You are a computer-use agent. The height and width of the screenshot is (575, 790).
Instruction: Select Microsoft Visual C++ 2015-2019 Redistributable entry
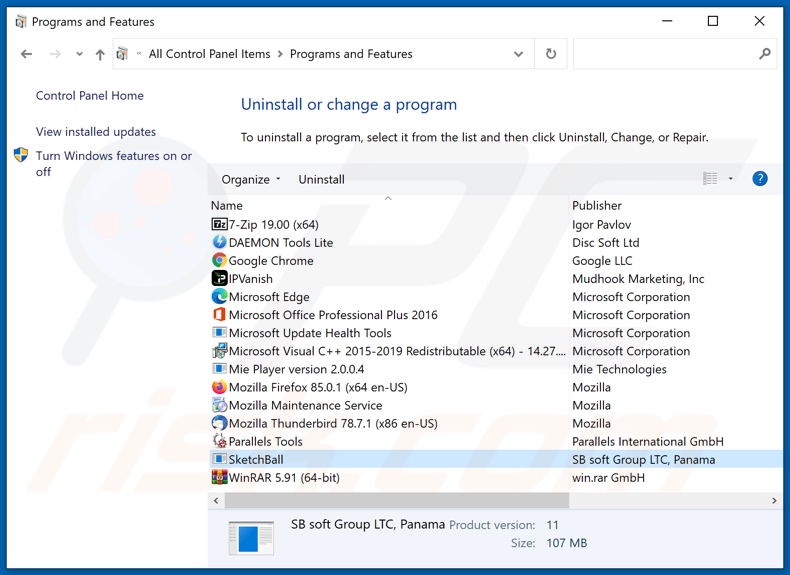pyautogui.click(x=397, y=351)
